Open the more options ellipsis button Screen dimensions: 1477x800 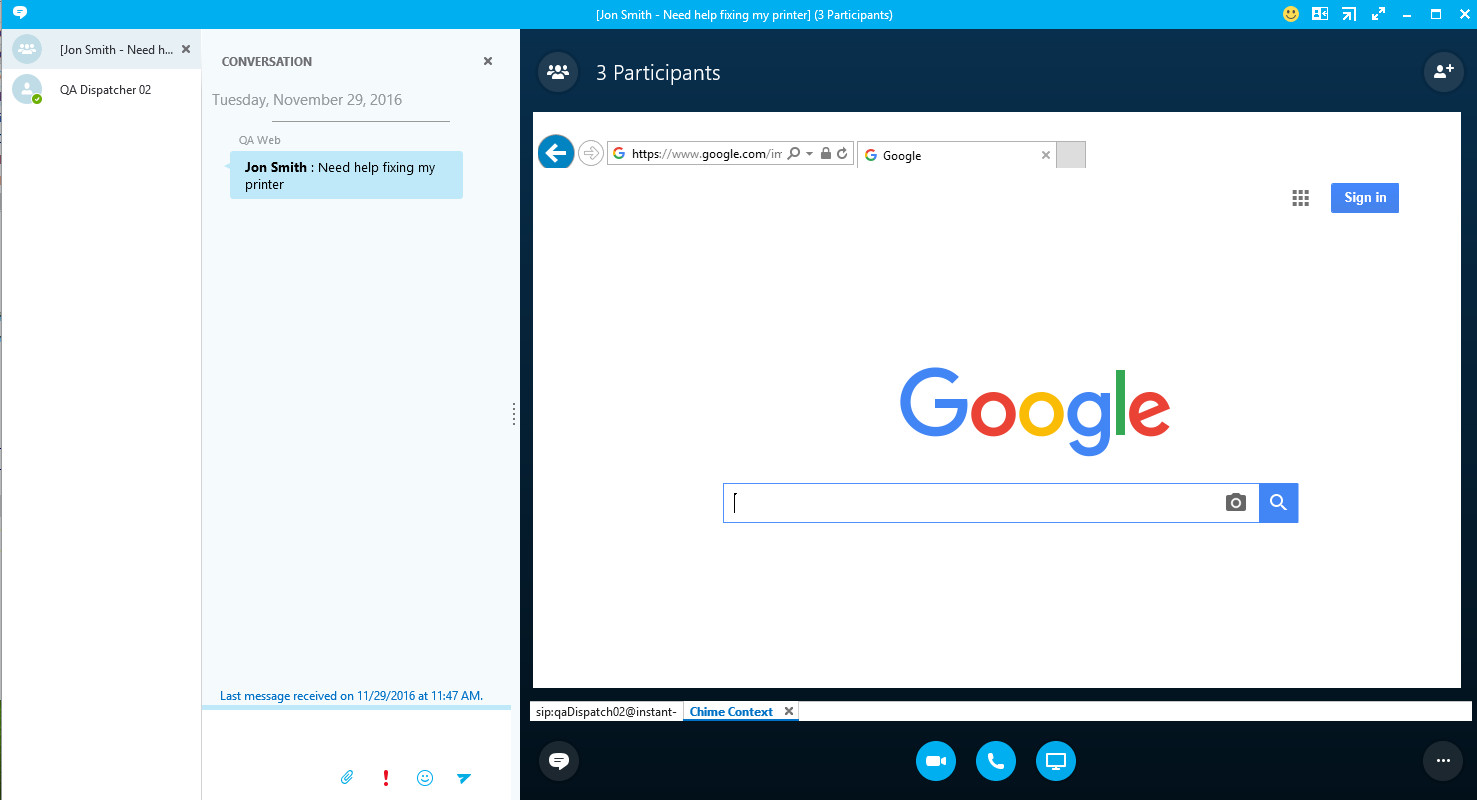click(1443, 761)
